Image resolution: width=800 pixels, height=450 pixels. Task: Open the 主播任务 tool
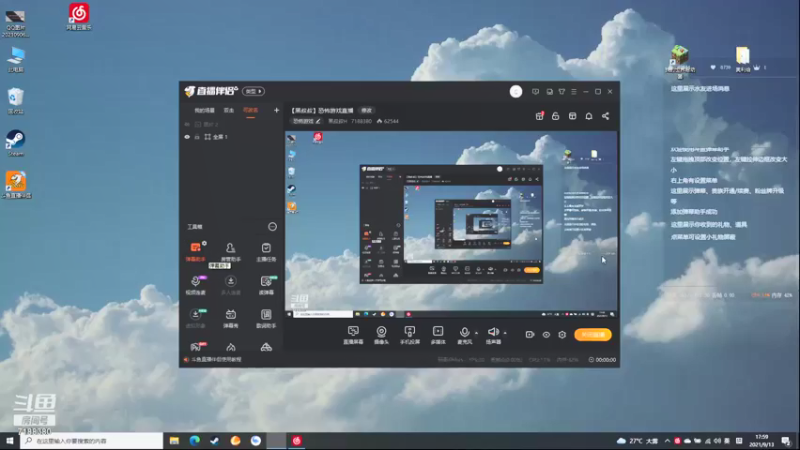[266, 252]
